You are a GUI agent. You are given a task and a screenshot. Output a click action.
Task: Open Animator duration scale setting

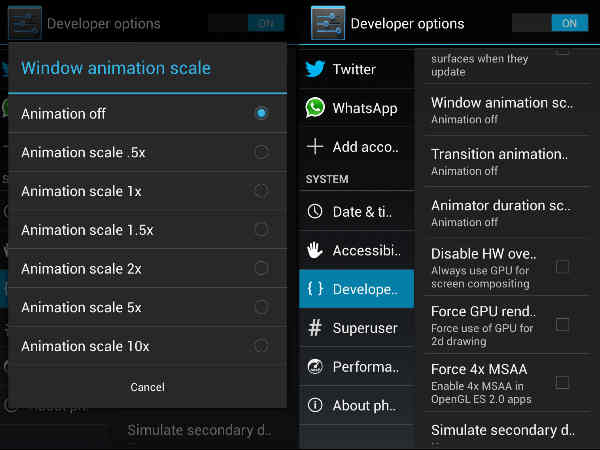click(x=500, y=212)
